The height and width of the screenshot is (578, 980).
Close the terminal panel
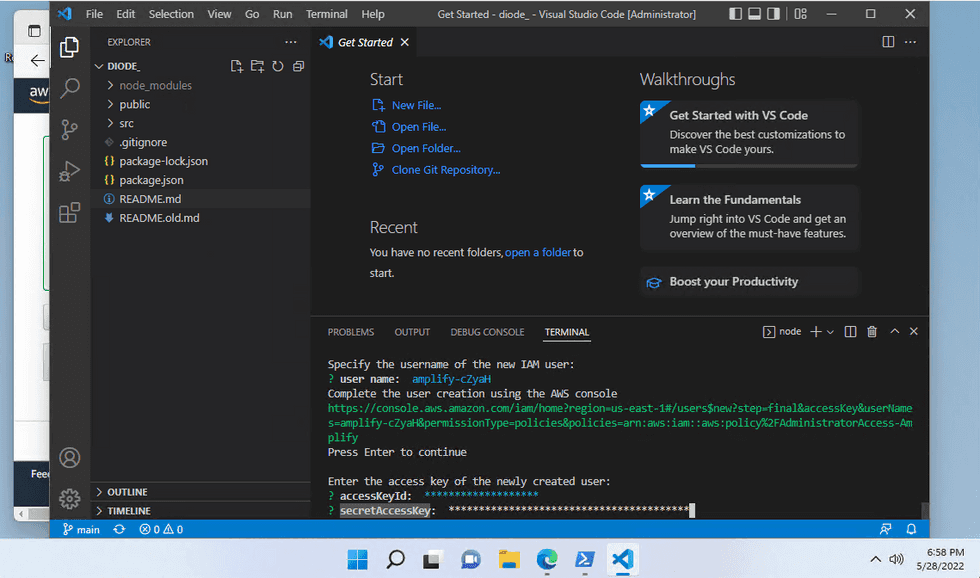[x=914, y=331]
